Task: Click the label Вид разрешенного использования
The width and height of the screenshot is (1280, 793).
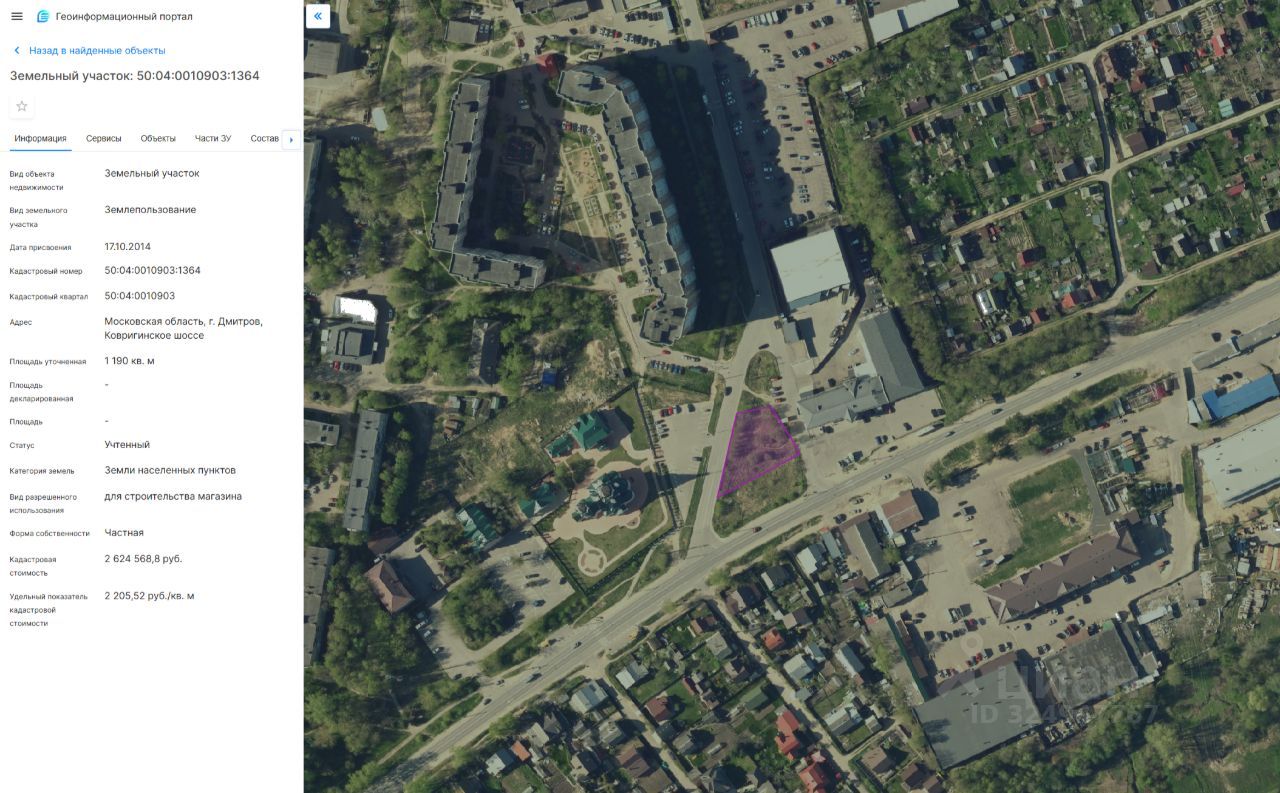Action: (x=43, y=503)
